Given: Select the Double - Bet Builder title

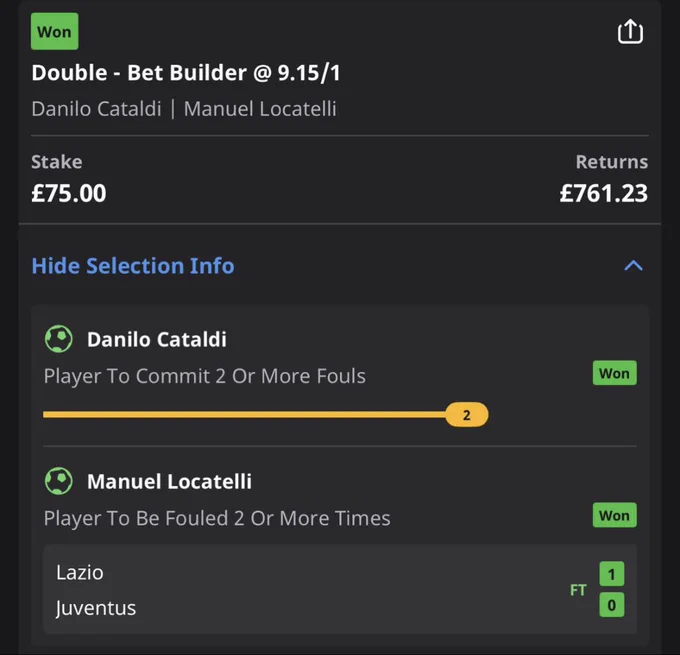Looking at the screenshot, I should (186, 72).
